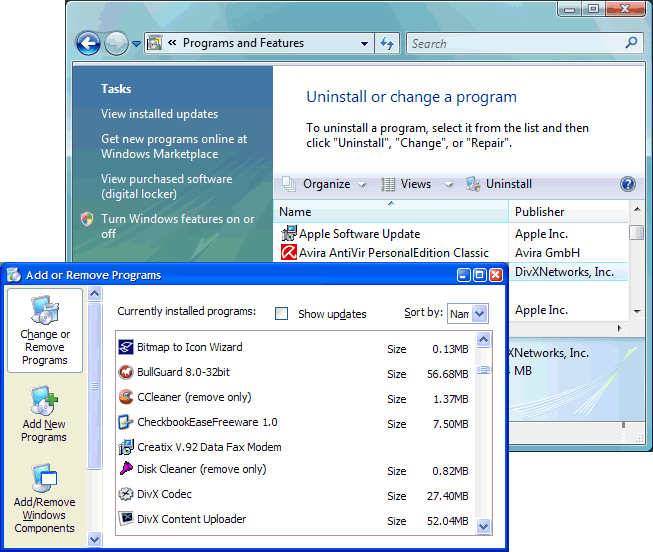The height and width of the screenshot is (552, 653).
Task: Click sidebar scroll-up arrow in Add or Remove Programs
Action: (x=95, y=294)
